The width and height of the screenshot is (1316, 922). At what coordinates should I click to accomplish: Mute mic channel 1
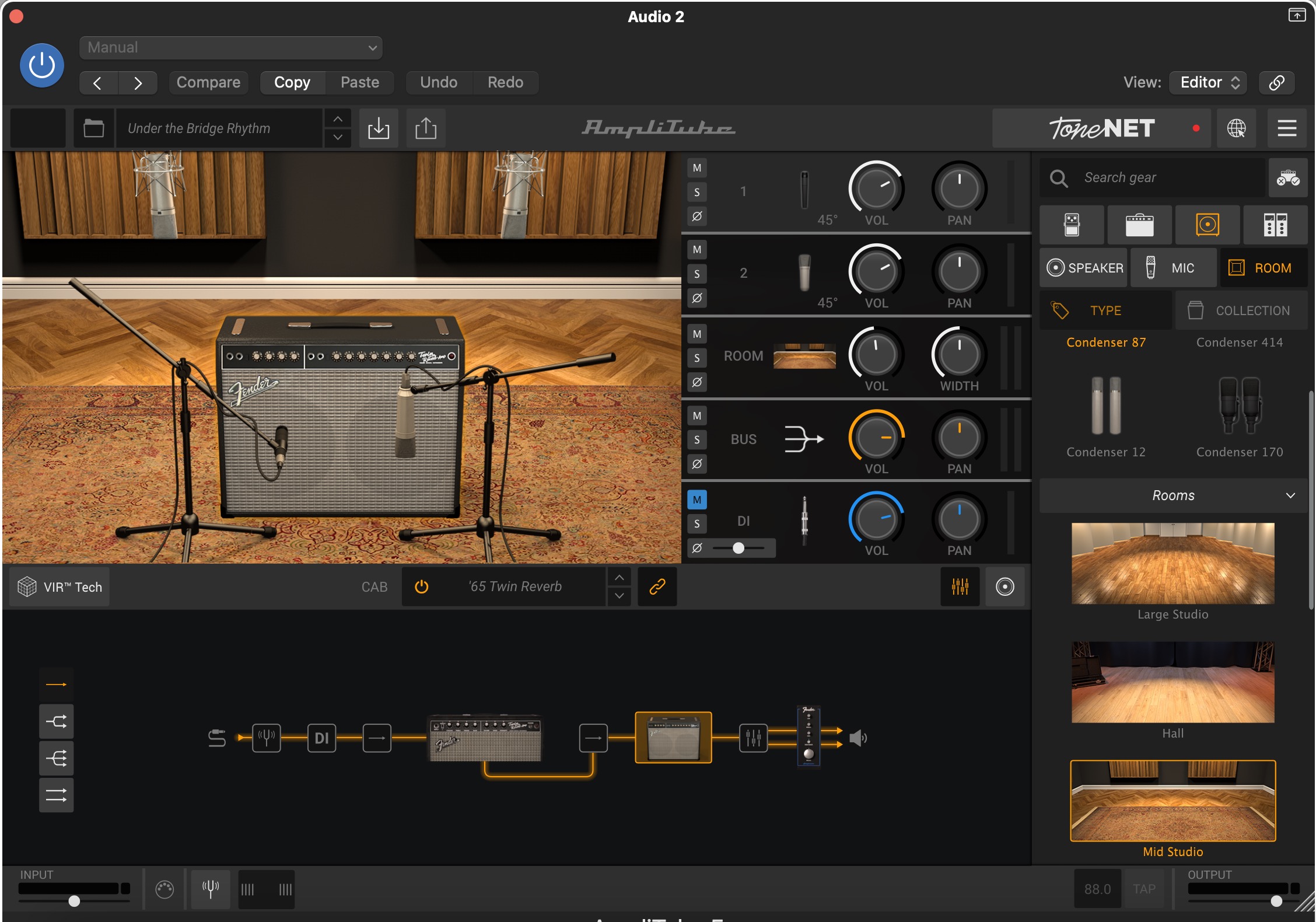696,168
